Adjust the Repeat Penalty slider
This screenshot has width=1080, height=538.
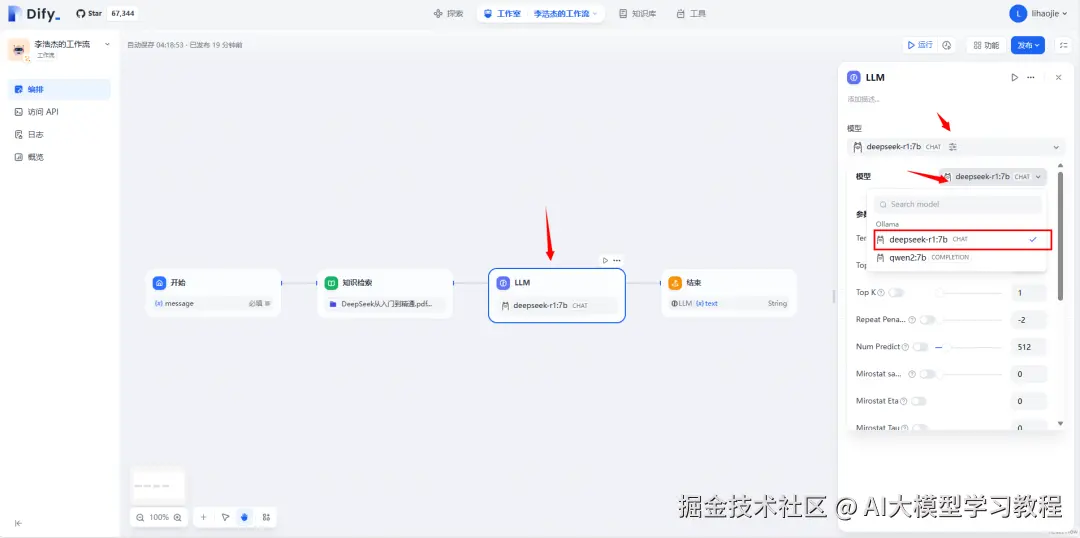point(971,320)
